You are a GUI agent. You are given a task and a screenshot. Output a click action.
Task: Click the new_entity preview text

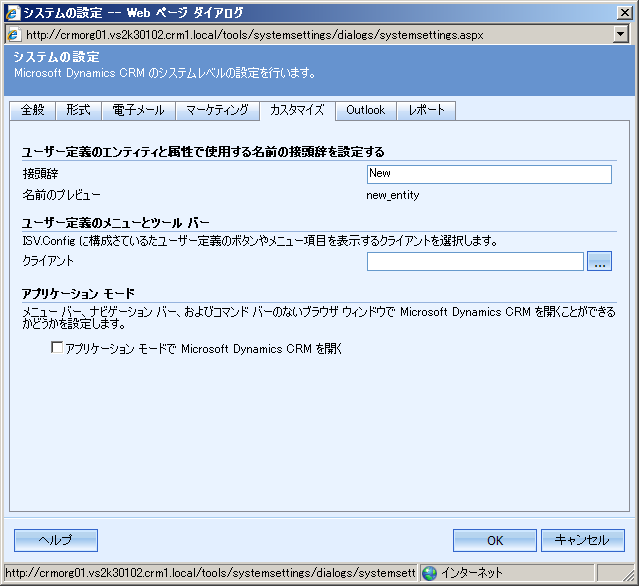click(x=393, y=196)
